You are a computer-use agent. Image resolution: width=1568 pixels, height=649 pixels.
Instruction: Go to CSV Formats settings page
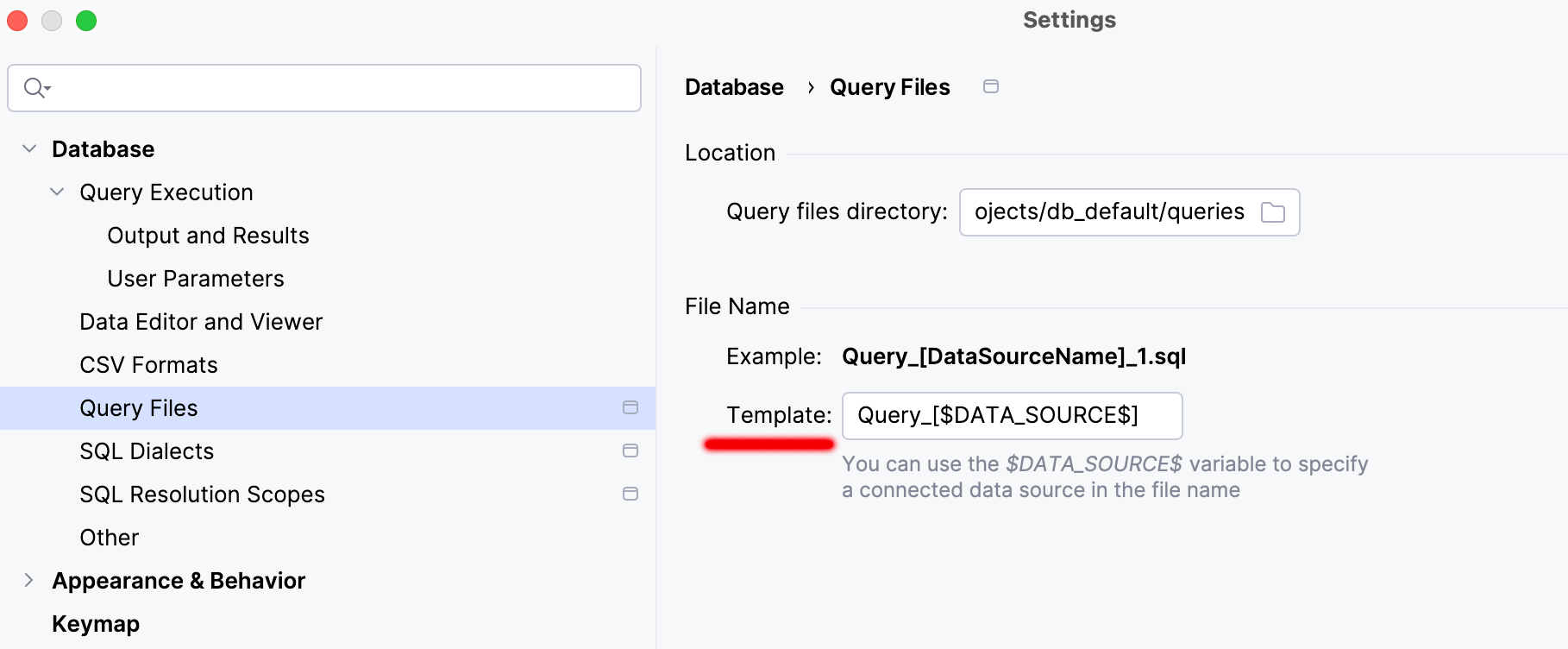tap(148, 365)
